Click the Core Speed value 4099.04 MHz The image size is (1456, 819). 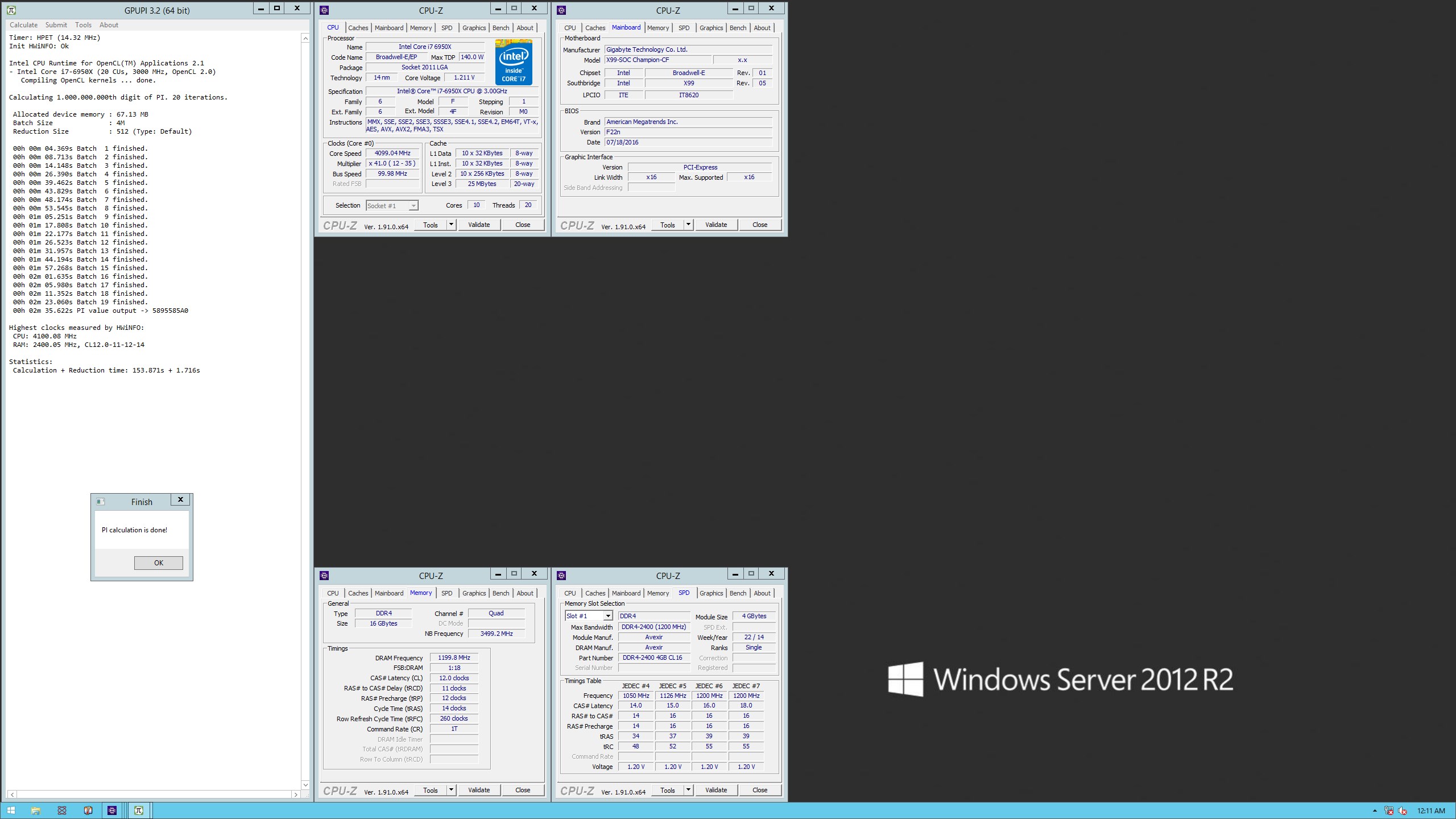[x=392, y=153]
